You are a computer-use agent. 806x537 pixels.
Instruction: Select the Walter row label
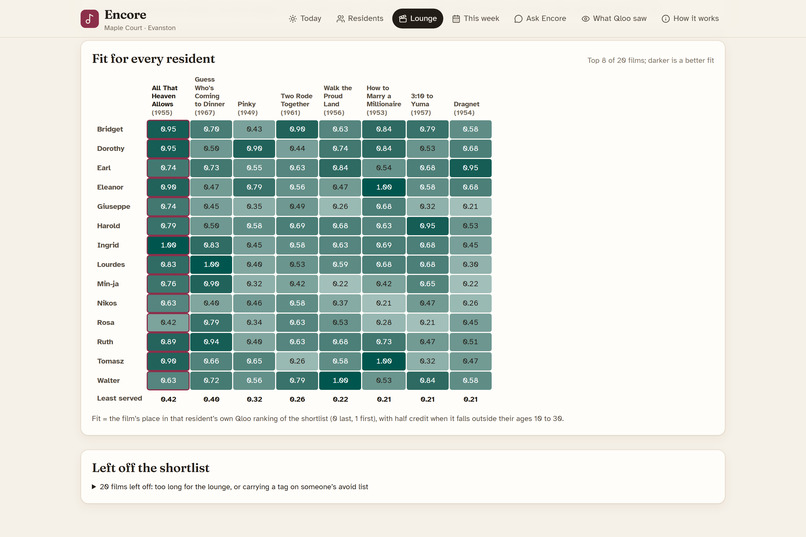[x=108, y=381]
